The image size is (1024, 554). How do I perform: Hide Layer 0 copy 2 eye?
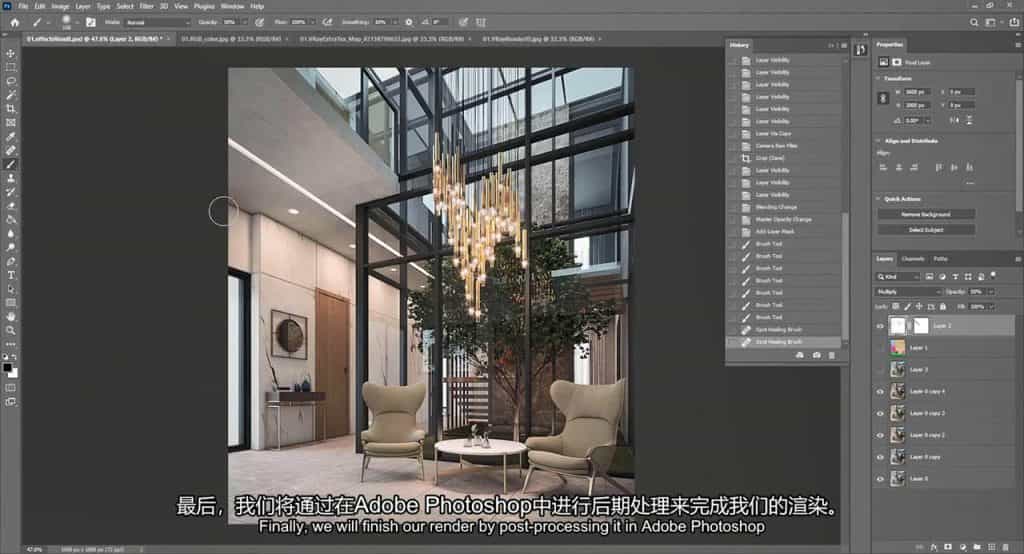[880, 435]
